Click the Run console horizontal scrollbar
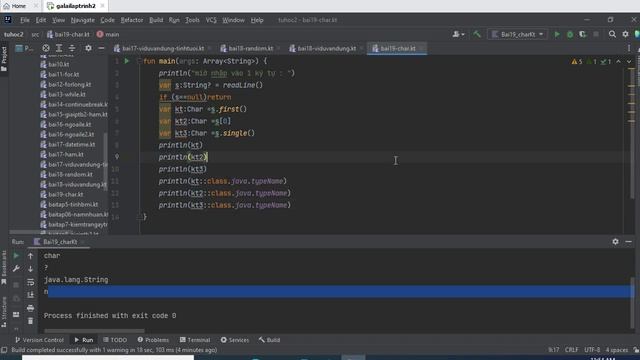Image resolution: width=640 pixels, height=360 pixels. click(94, 331)
